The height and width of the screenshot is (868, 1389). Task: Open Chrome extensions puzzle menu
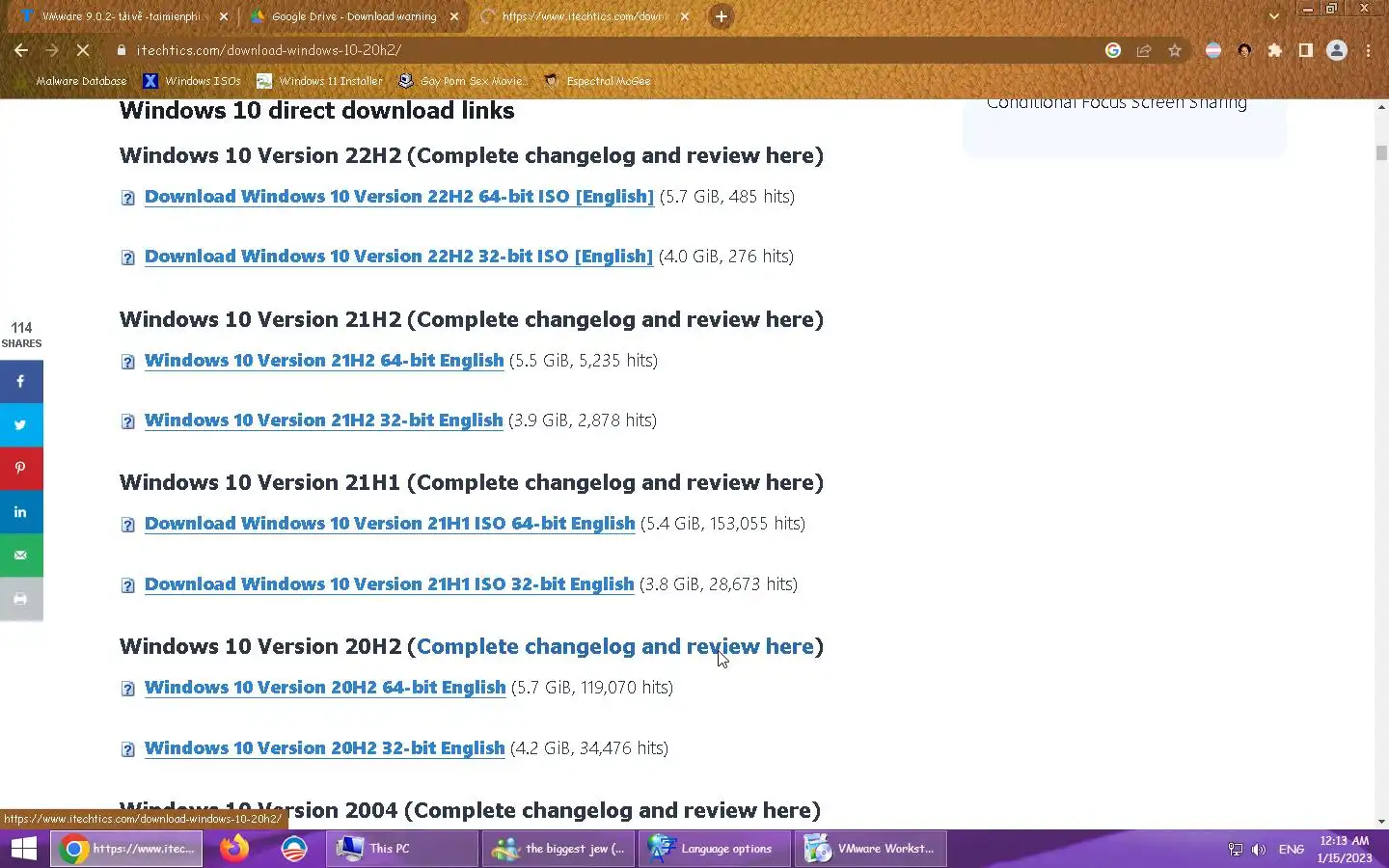[x=1275, y=50]
